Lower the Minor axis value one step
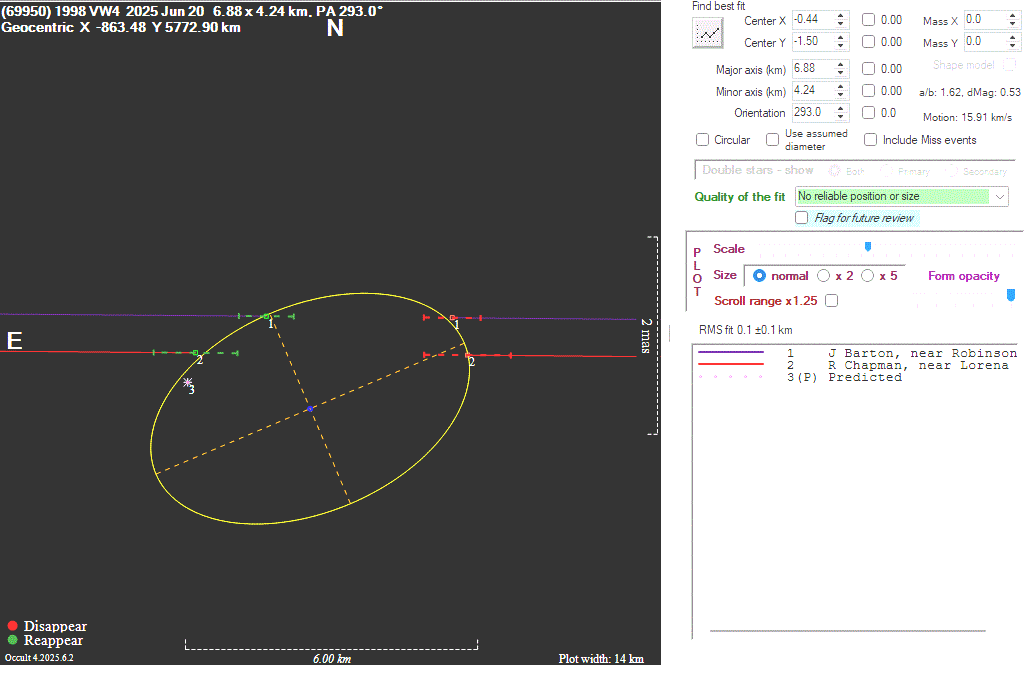The width and height of the screenshot is (1031, 673). 840,95
